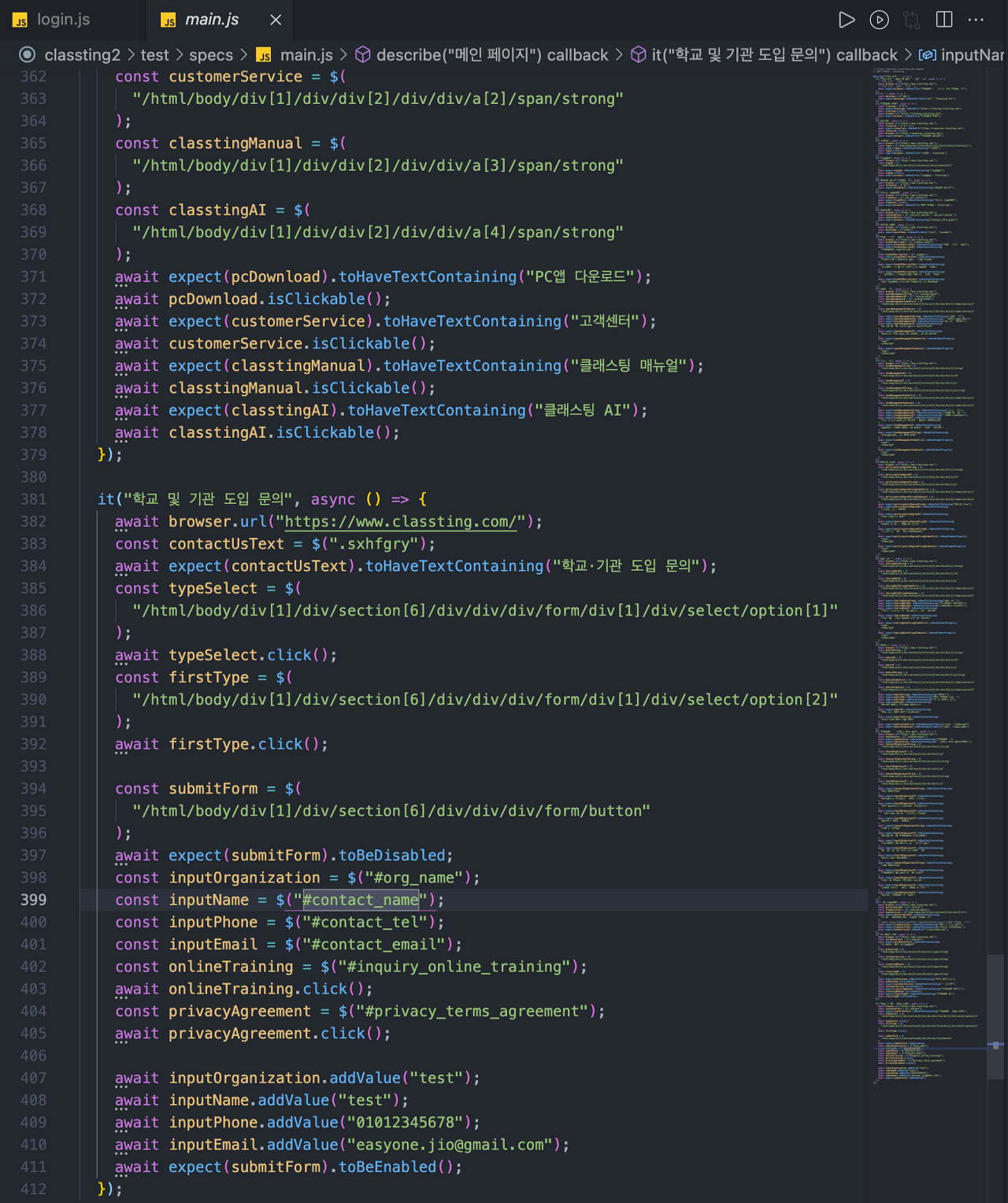Screen dimensions: 1008x1203
Task: Click the minimap viewport slider
Action: point(996,1016)
